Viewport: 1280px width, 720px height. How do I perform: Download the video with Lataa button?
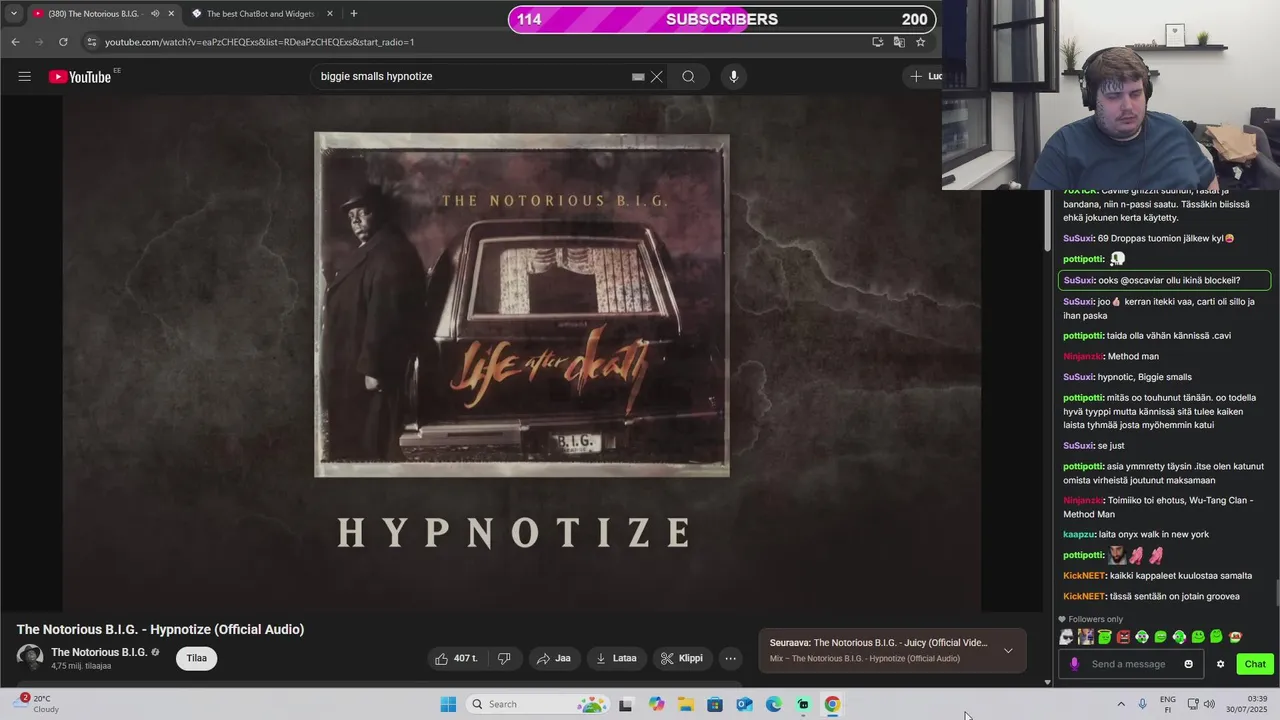616,658
